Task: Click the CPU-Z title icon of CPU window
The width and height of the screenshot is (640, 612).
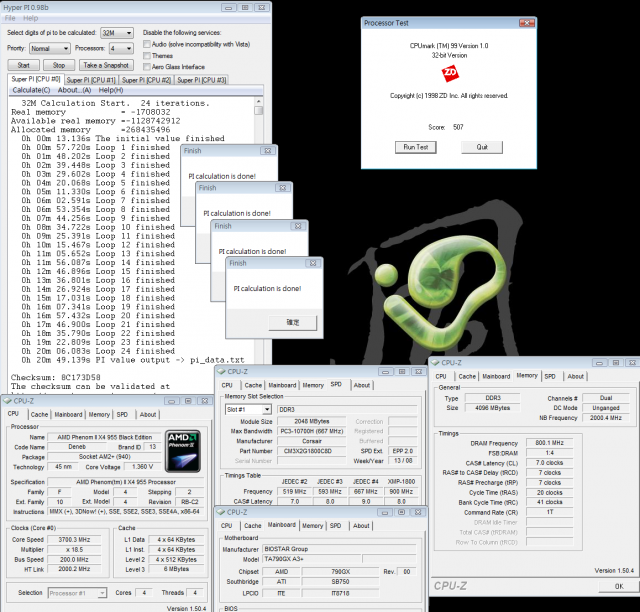Action: coord(7,401)
